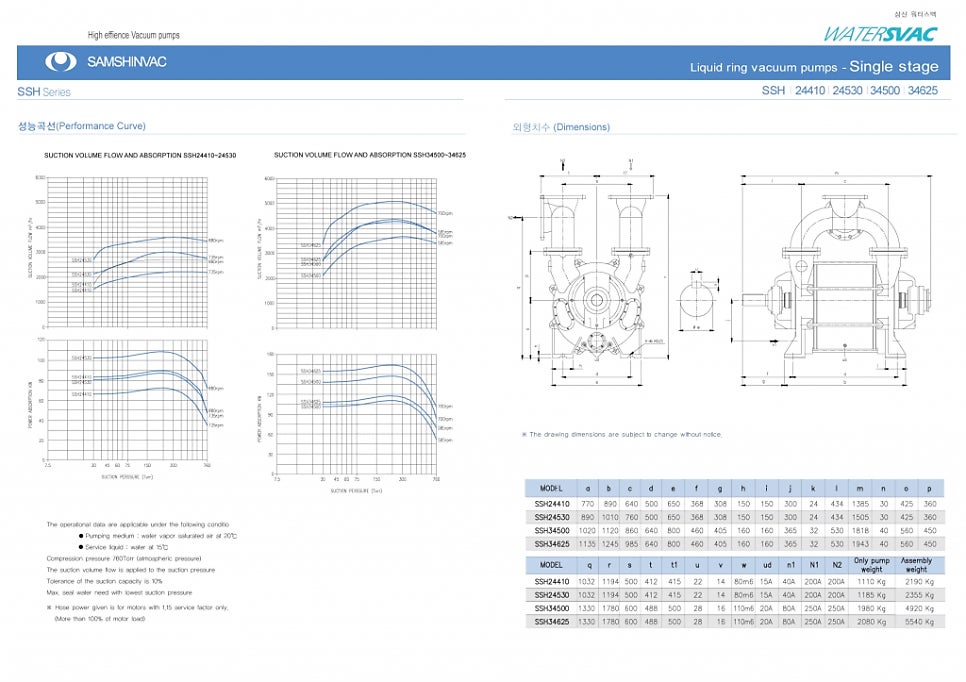966x682 pixels.
Task: Click value 860 in SSH34500 row
Action: pyautogui.click(x=631, y=530)
